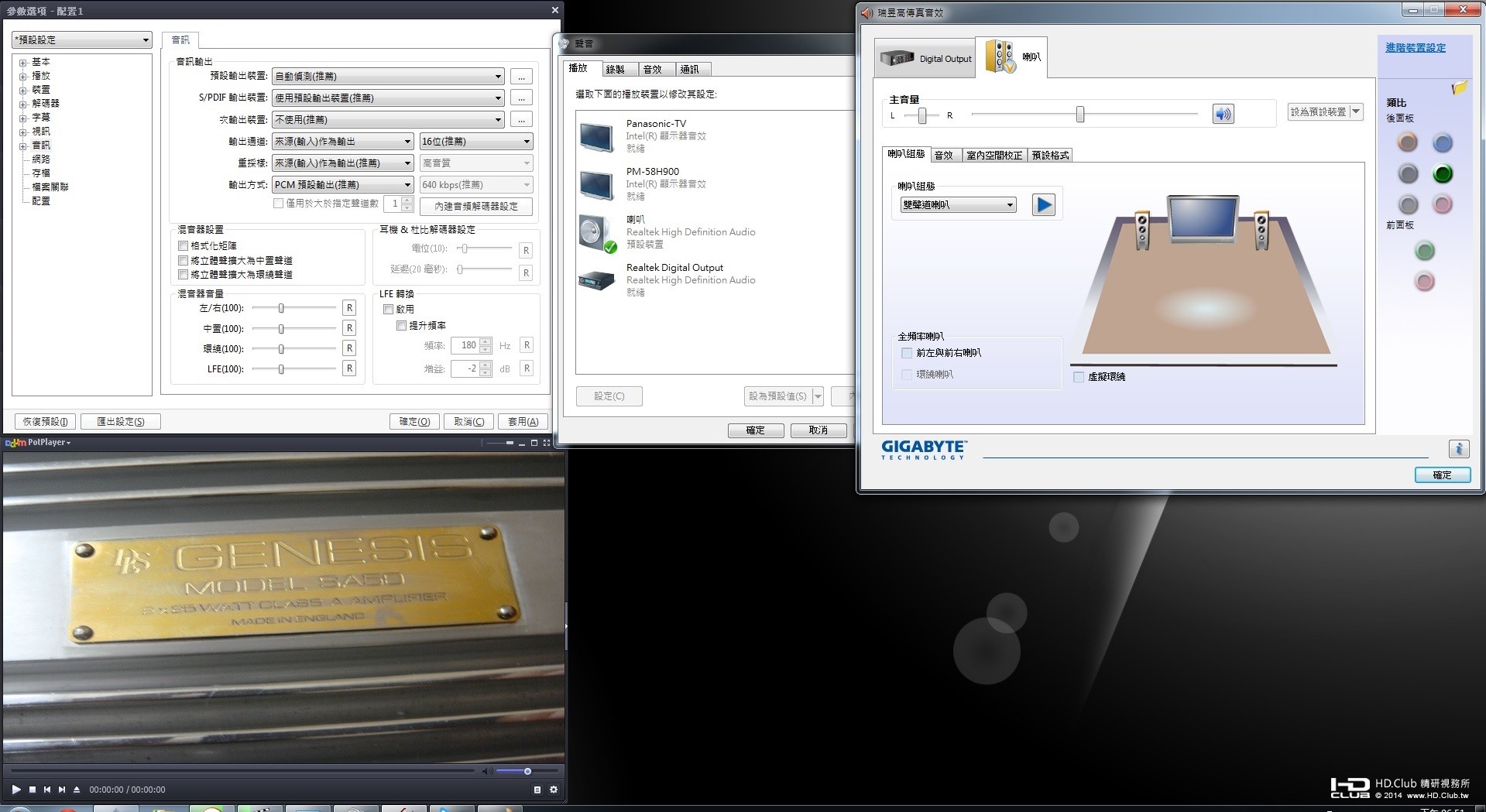
Task: Open the 預設格式 tab in Realtek
Action: [1050, 155]
